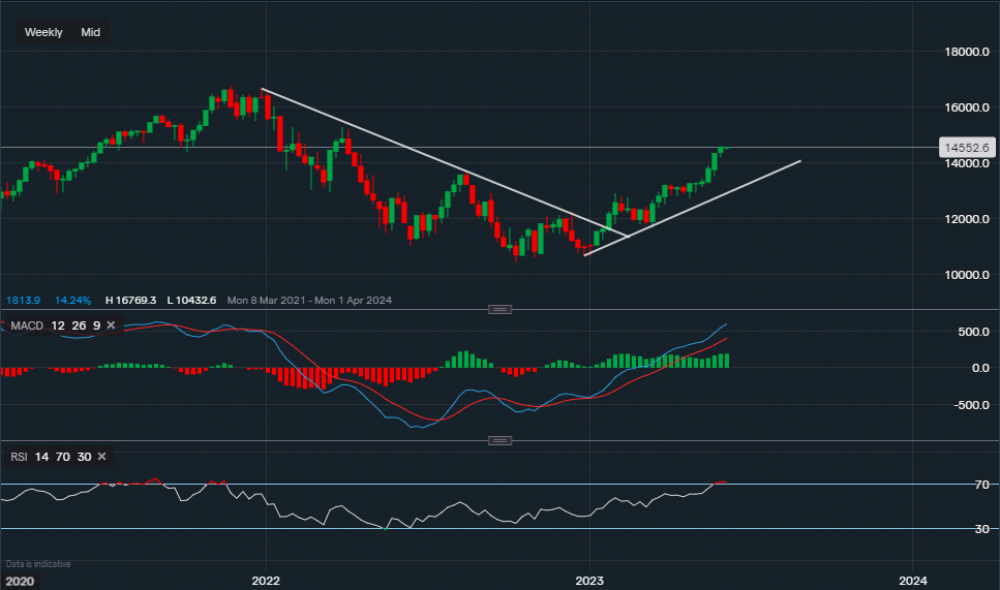
Task: Click the current price tag 14552.6
Action: (966, 148)
